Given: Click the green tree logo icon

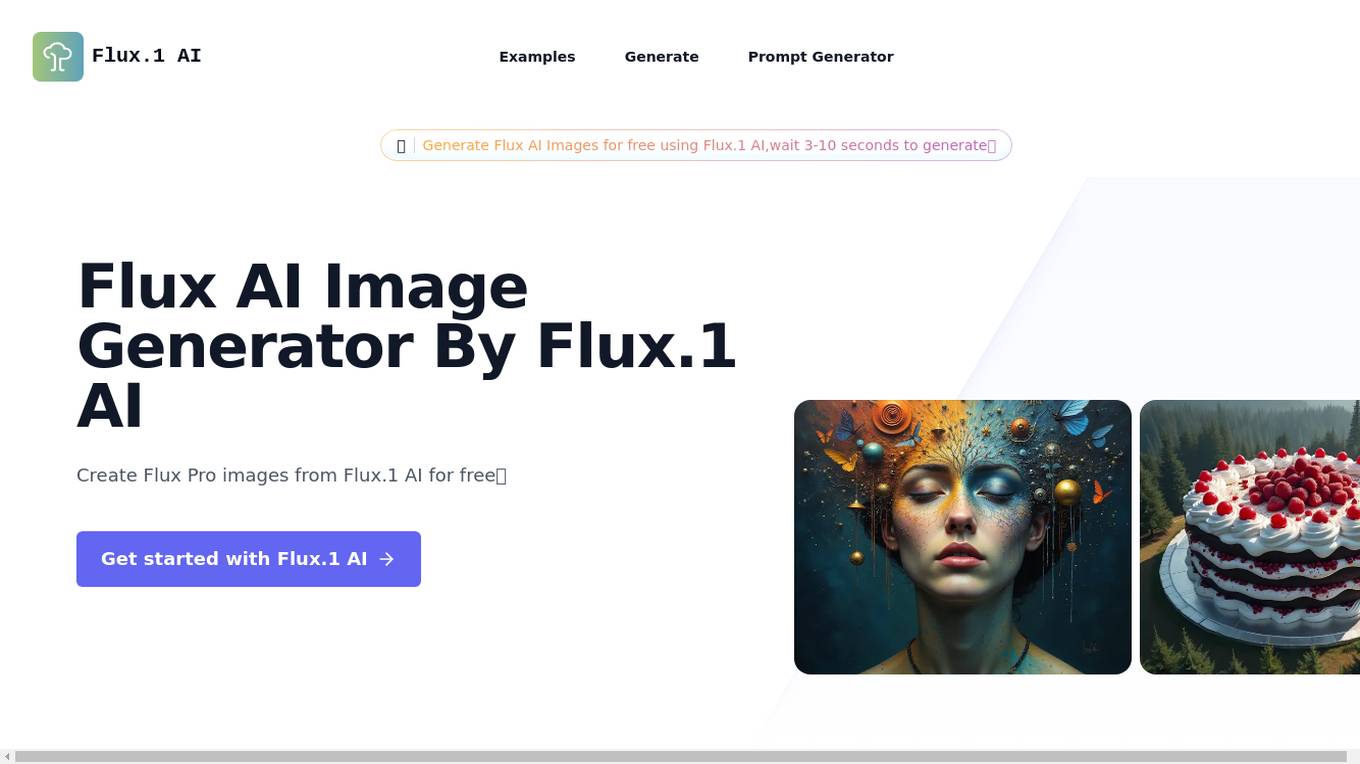Looking at the screenshot, I should coord(58,56).
